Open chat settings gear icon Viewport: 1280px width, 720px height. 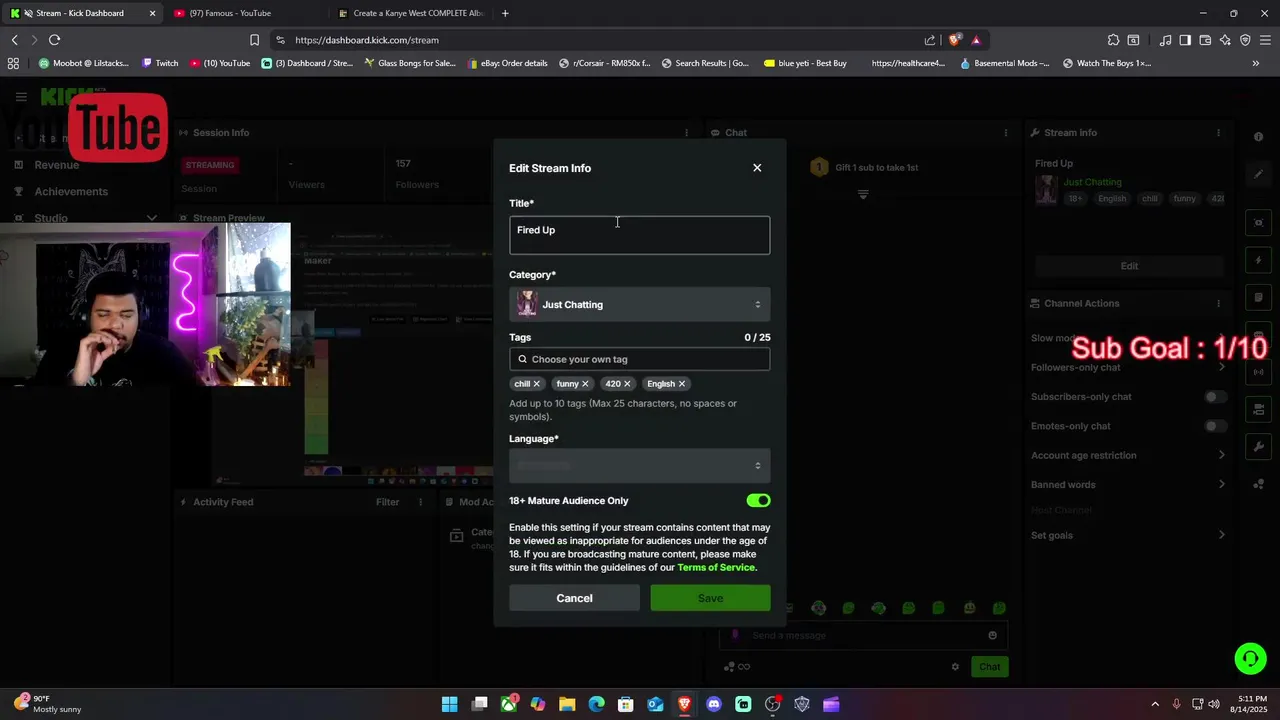955,667
